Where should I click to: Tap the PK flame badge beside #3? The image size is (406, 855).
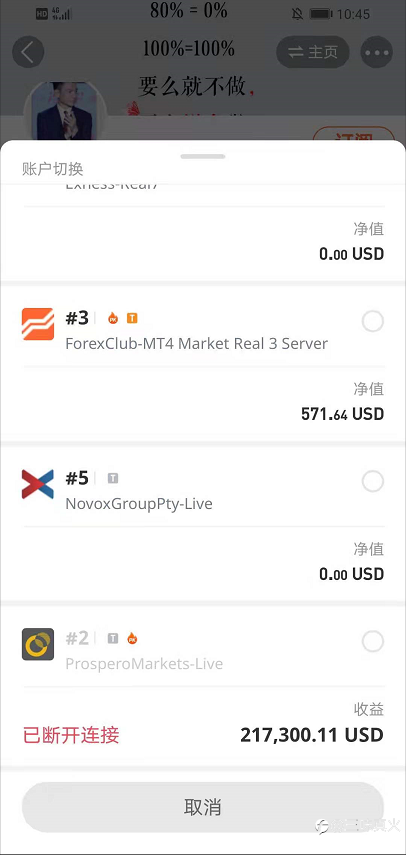[x=113, y=318]
